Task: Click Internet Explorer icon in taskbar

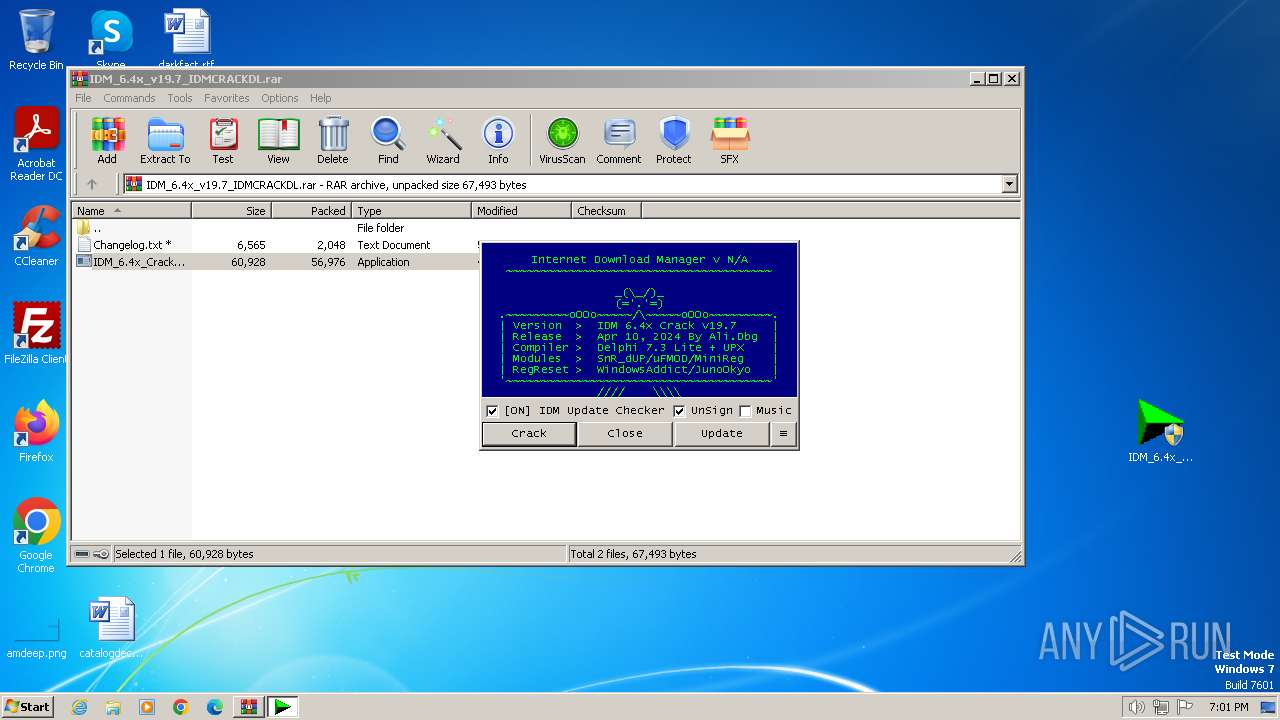Action: tap(79, 707)
